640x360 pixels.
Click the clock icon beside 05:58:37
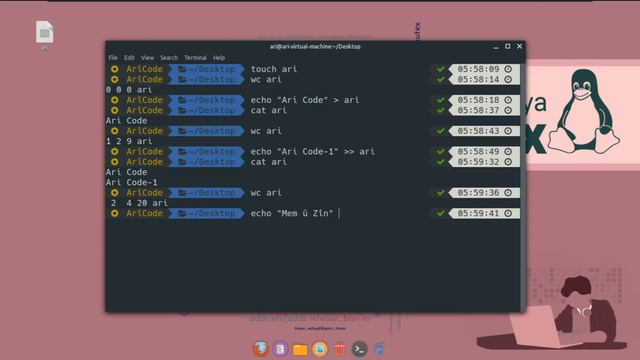[x=508, y=110]
